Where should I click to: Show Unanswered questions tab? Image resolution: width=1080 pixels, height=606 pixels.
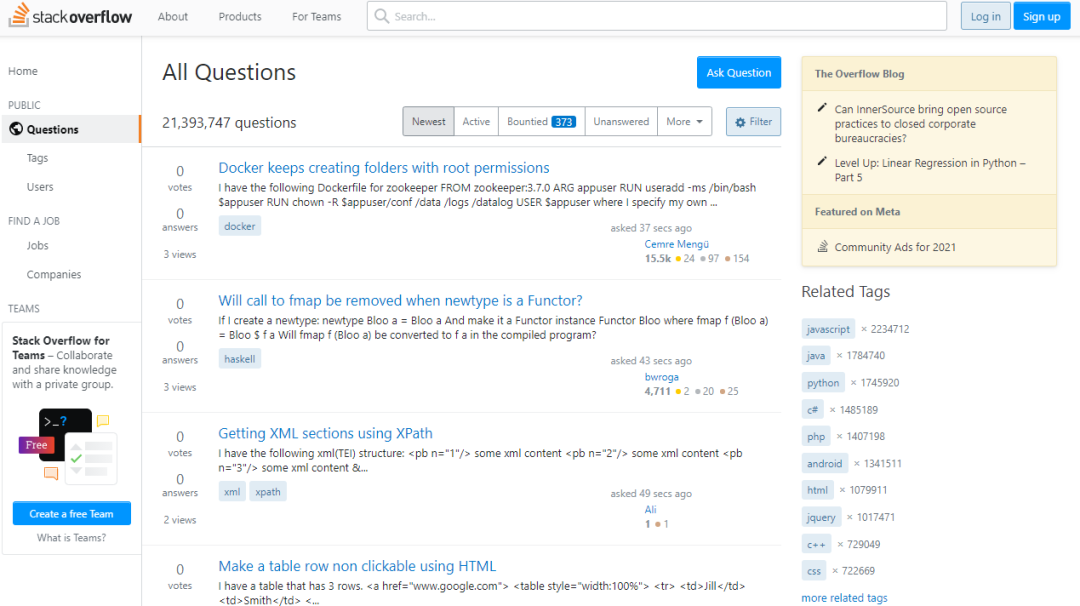click(621, 121)
